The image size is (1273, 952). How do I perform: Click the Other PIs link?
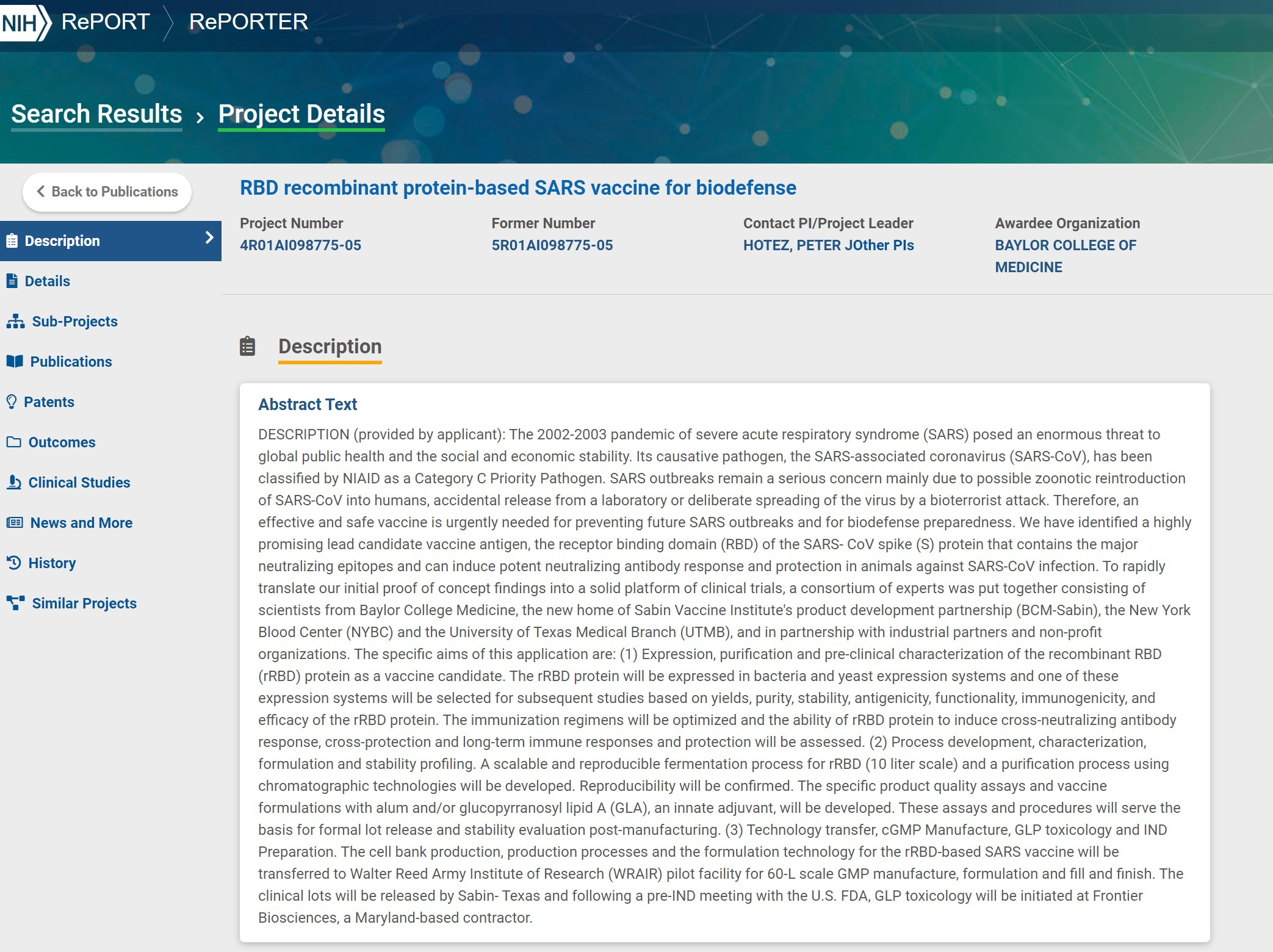(882, 245)
